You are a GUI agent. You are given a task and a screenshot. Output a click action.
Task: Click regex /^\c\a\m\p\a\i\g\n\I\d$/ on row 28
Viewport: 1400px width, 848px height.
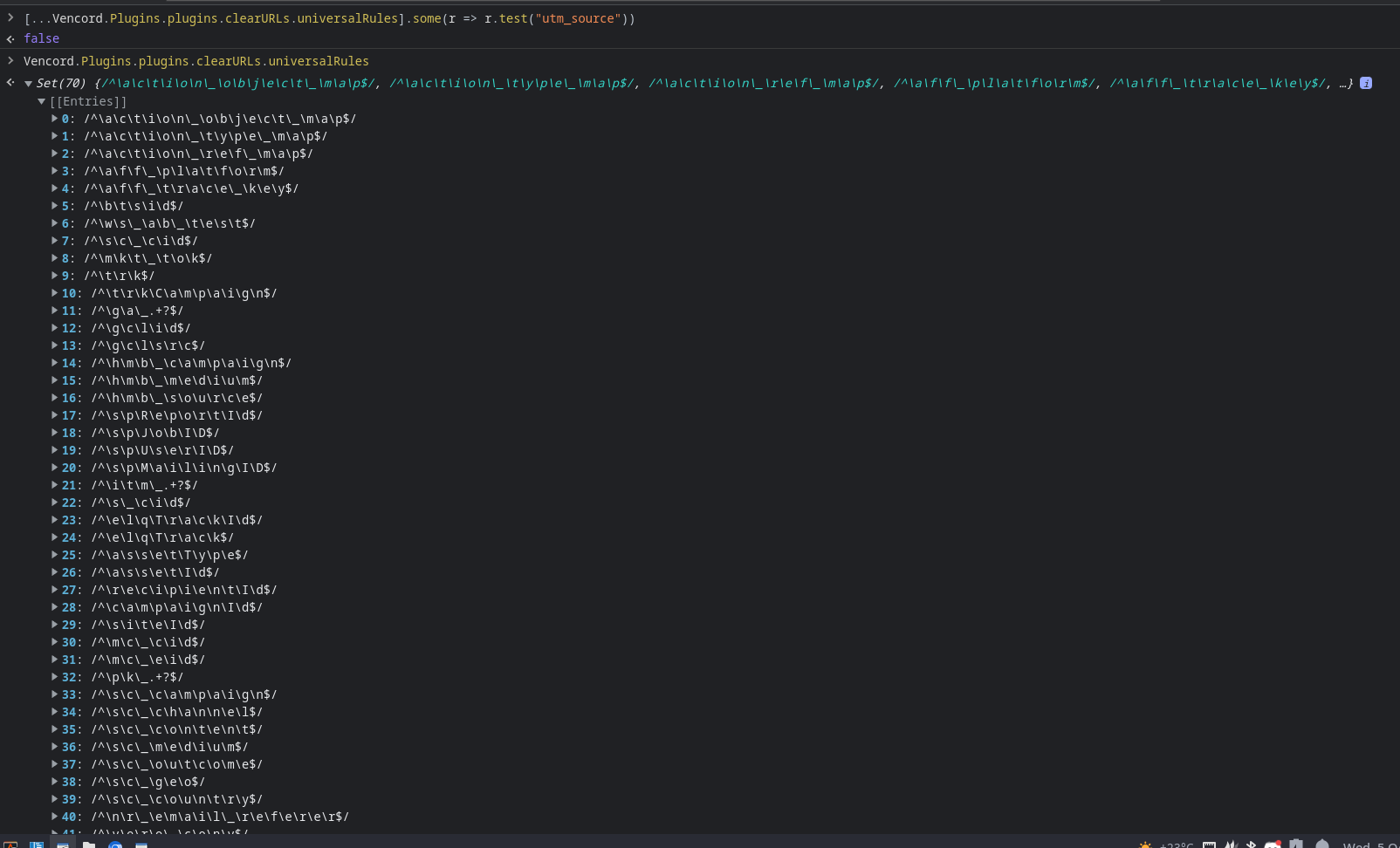click(x=177, y=607)
